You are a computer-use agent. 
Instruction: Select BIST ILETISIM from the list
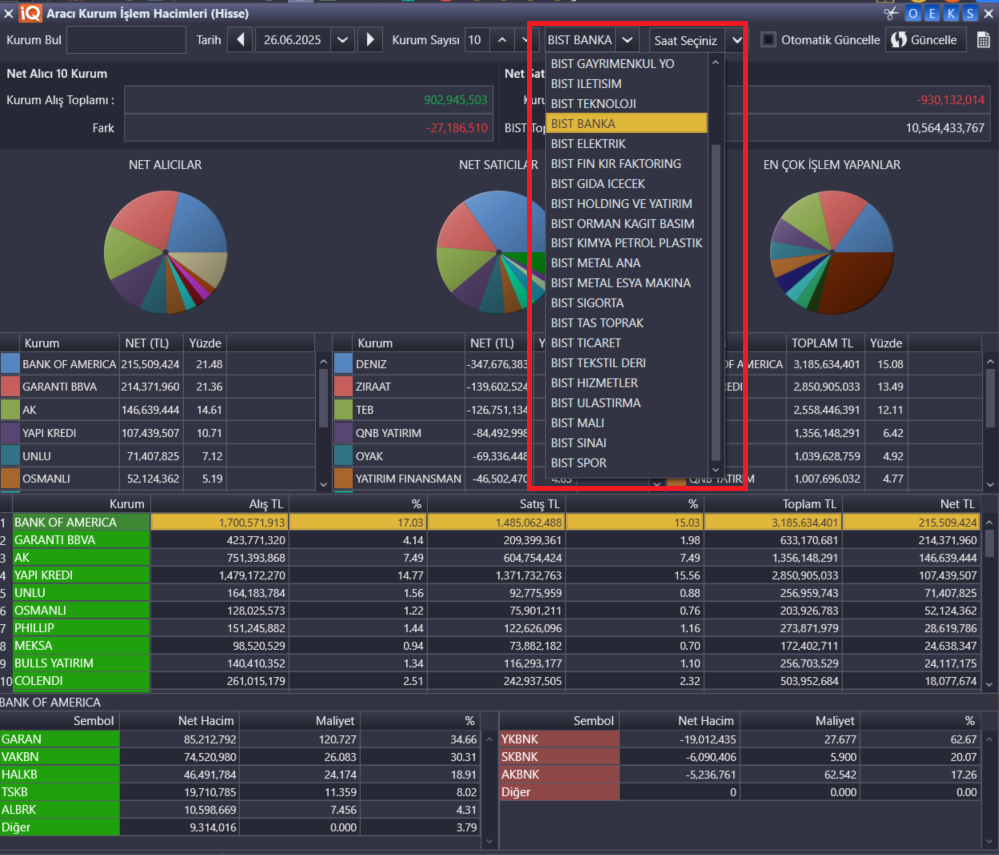click(626, 83)
